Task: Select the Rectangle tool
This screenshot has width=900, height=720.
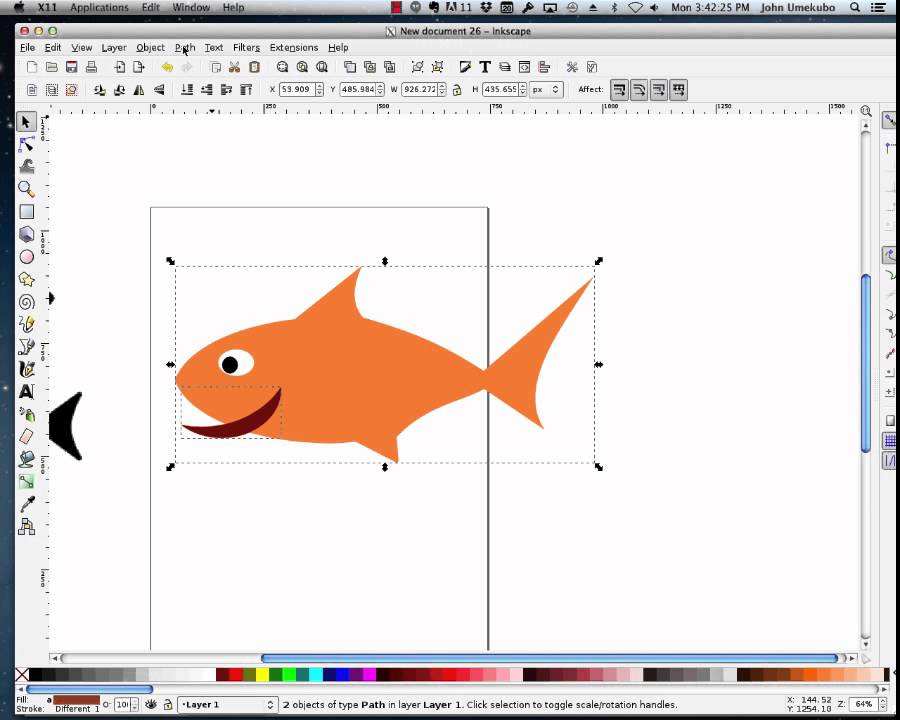Action: click(x=27, y=212)
